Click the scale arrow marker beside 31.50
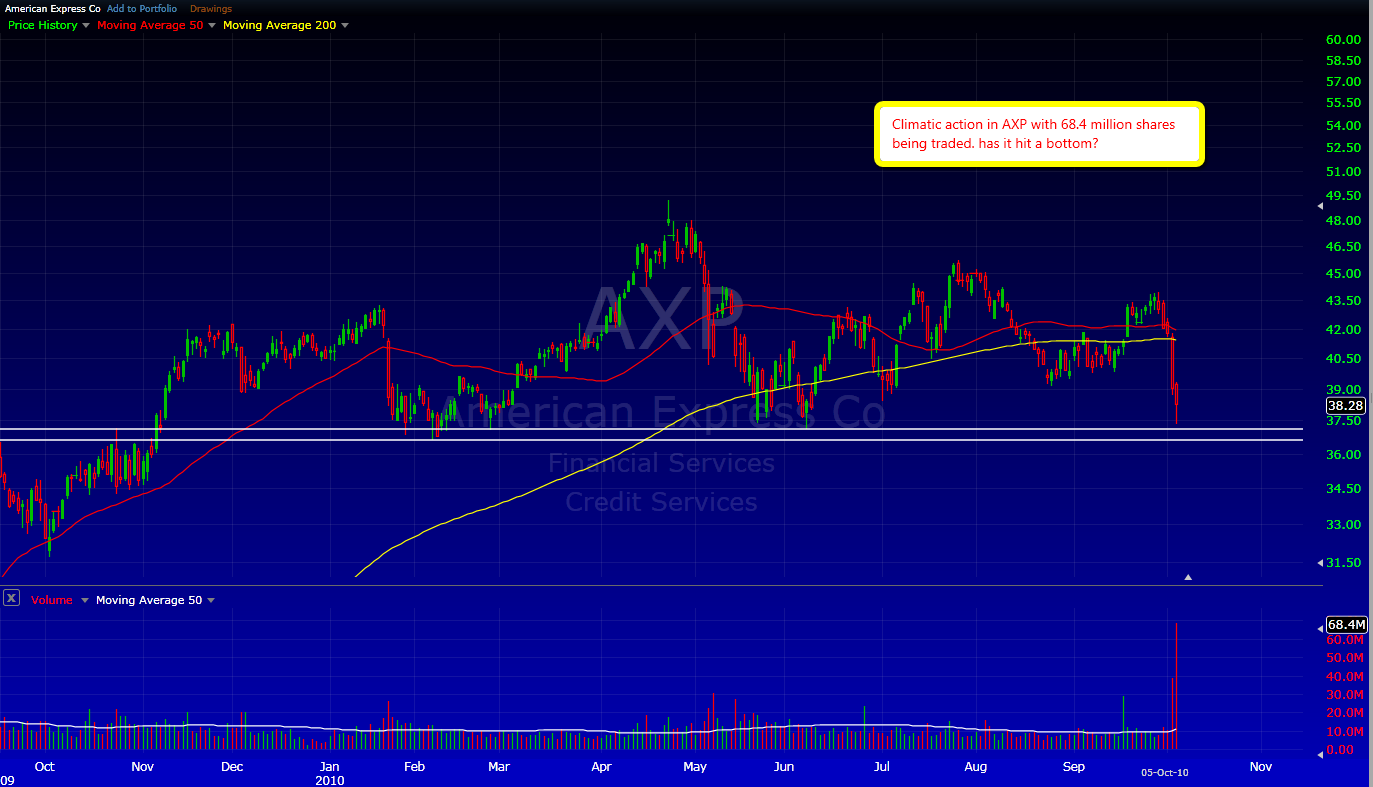 point(1320,562)
